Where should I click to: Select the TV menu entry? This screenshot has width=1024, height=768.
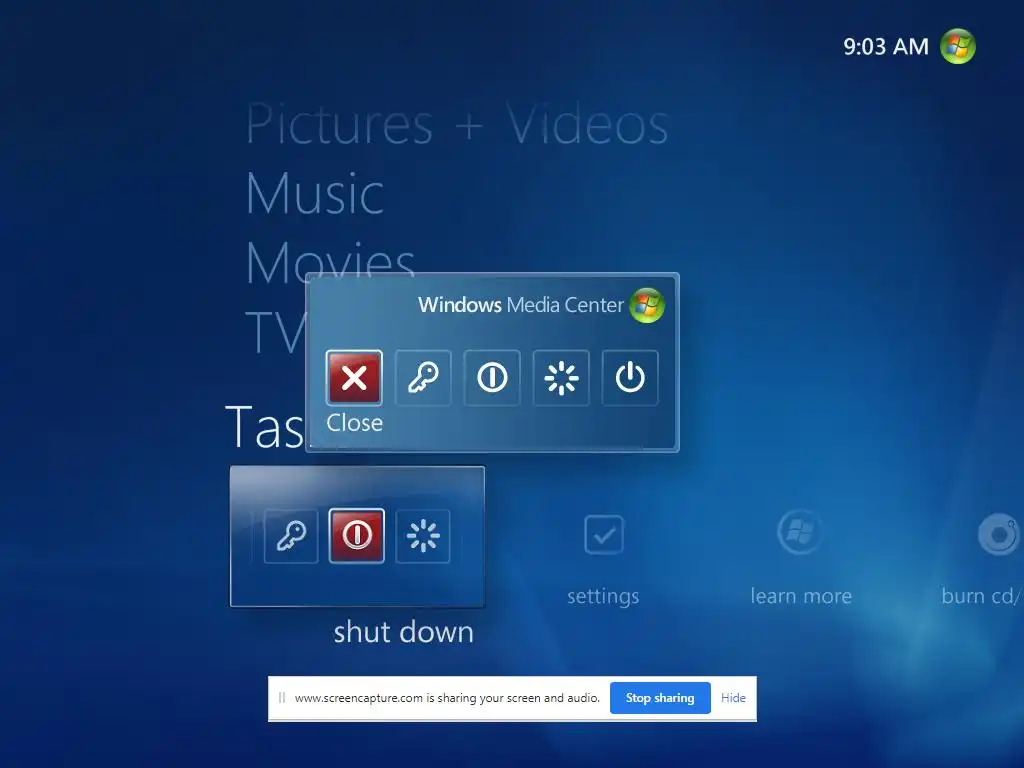[x=276, y=332]
